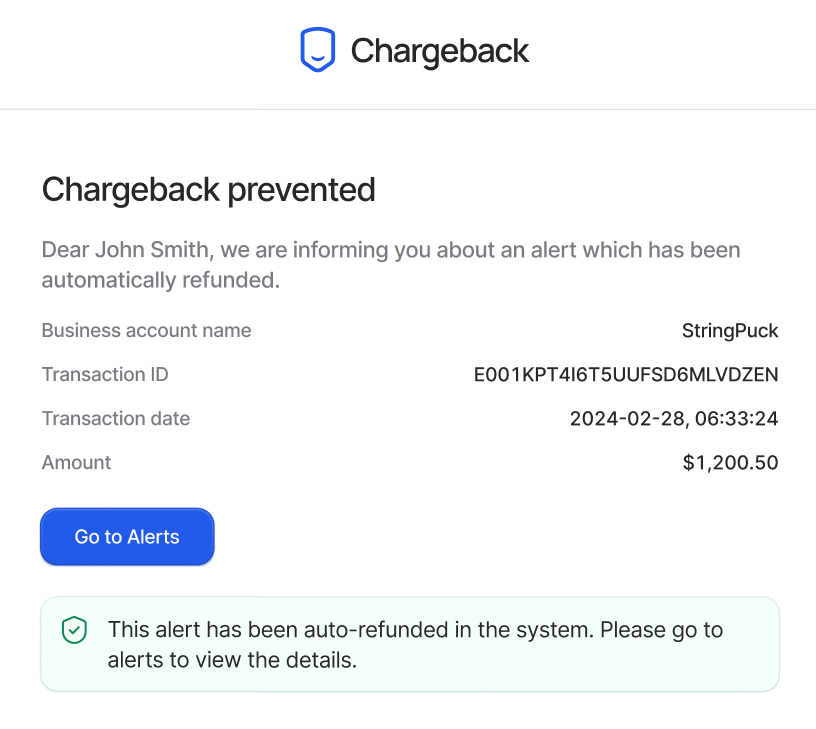This screenshot has width=816, height=729.
Task: Click the transaction date 2024-02-28 value
Action: (674, 418)
